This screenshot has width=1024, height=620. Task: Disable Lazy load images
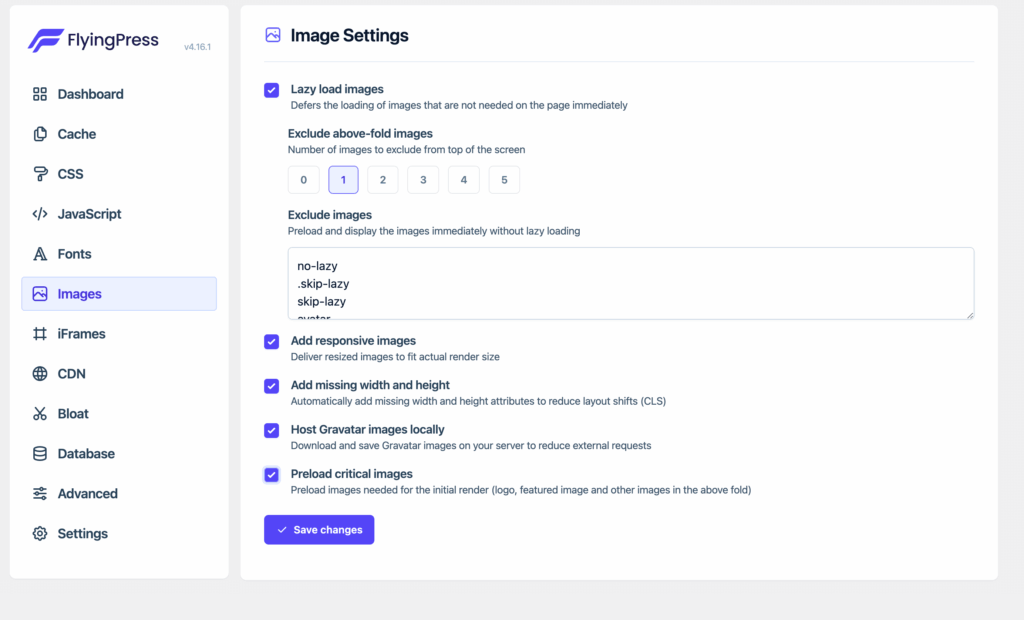[x=271, y=90]
